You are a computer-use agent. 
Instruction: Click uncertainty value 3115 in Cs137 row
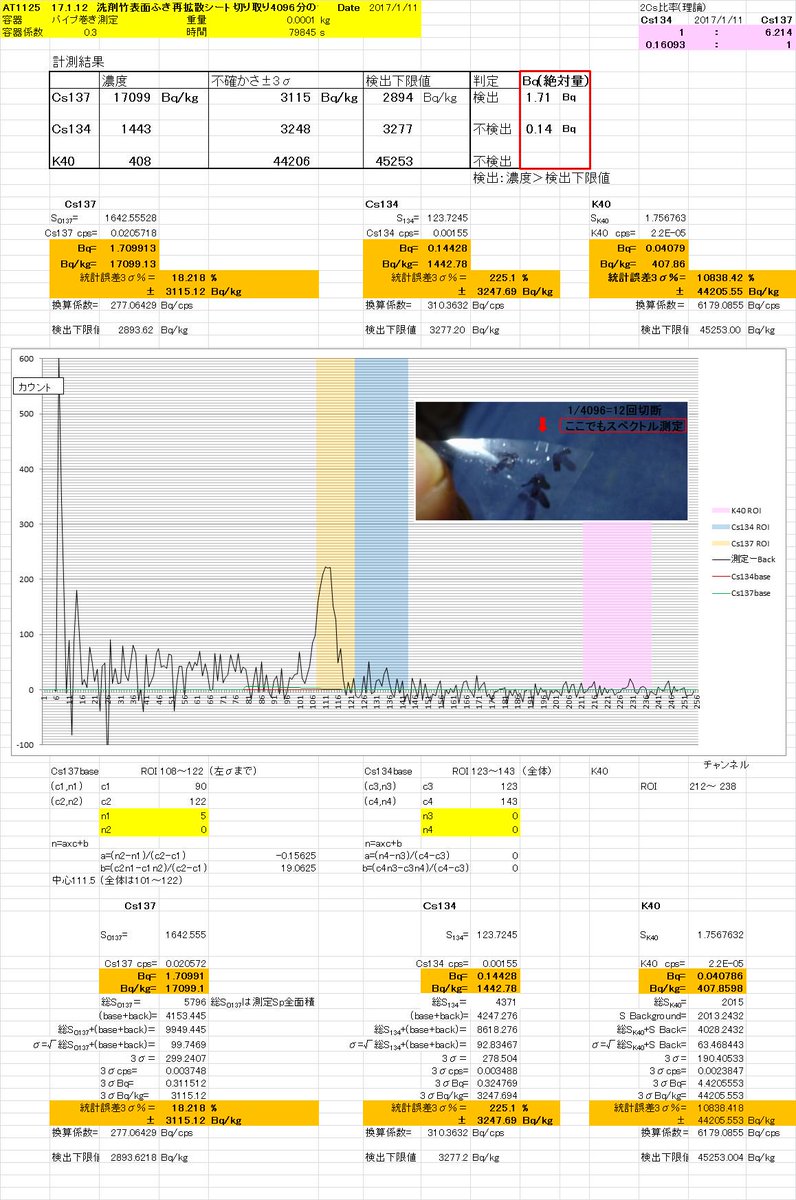[x=296, y=98]
